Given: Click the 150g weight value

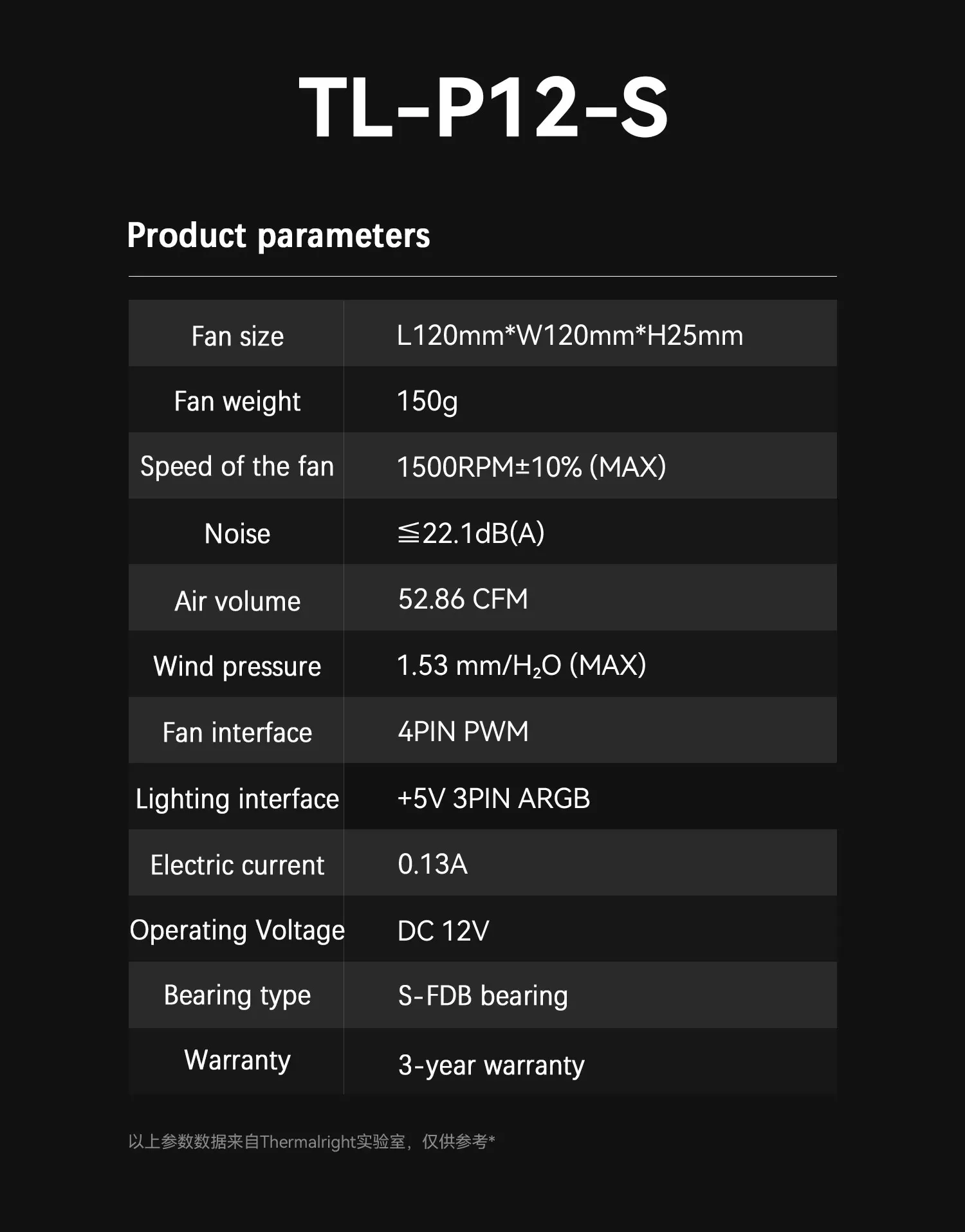Looking at the screenshot, I should pos(427,401).
